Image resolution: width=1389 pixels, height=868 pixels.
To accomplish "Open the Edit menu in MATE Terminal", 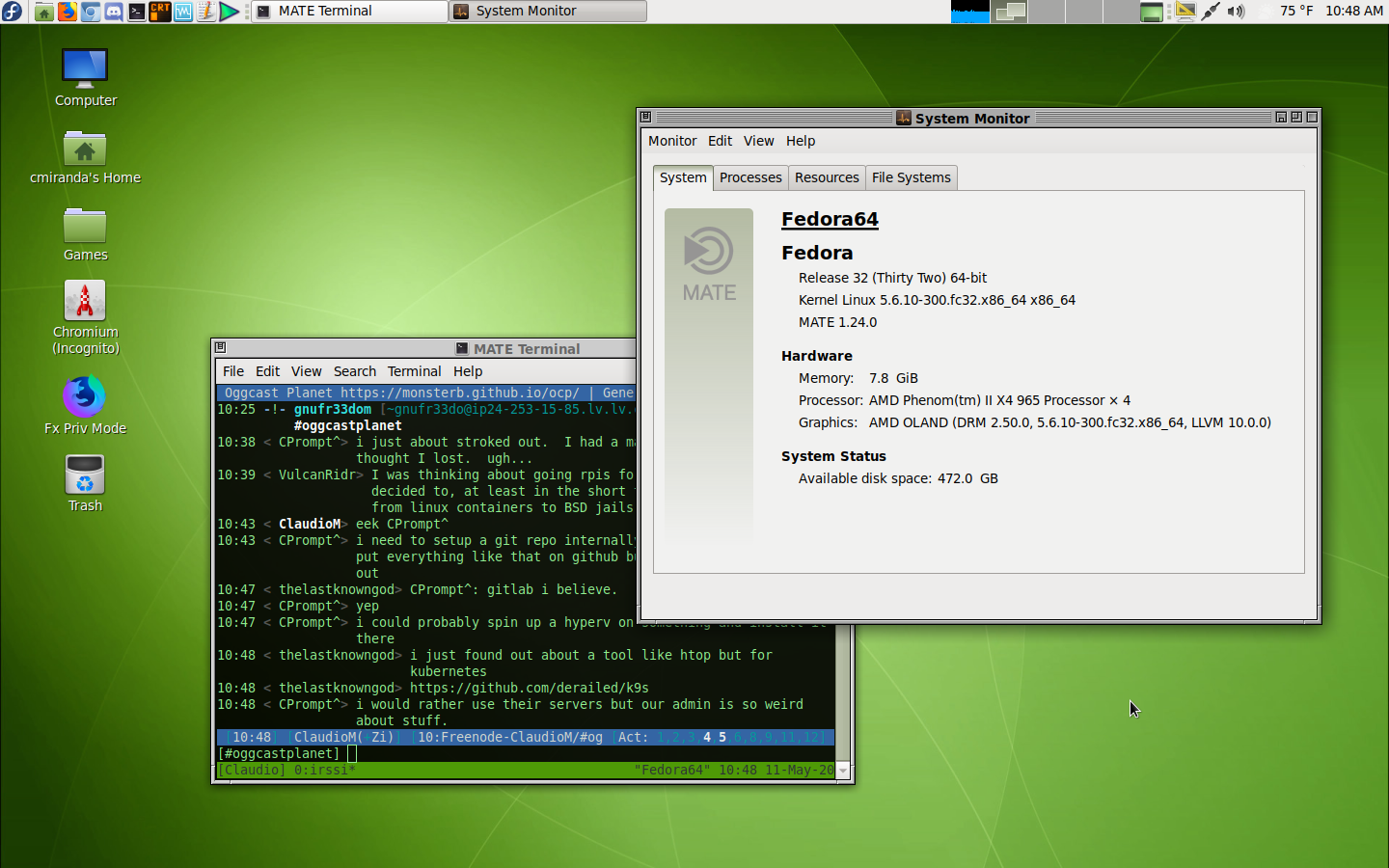I will (x=267, y=371).
